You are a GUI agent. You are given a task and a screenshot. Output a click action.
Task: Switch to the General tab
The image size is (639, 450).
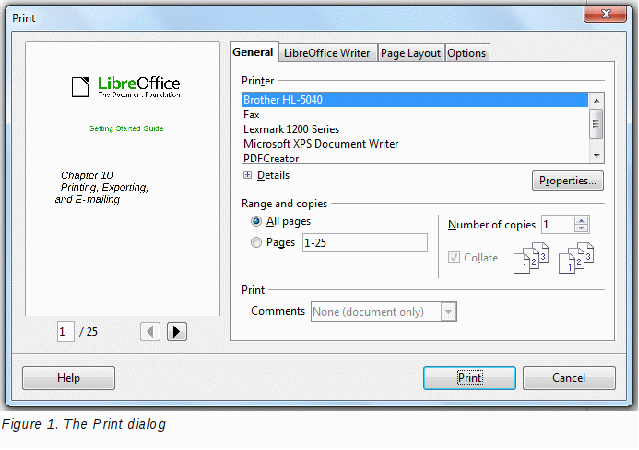(x=254, y=52)
